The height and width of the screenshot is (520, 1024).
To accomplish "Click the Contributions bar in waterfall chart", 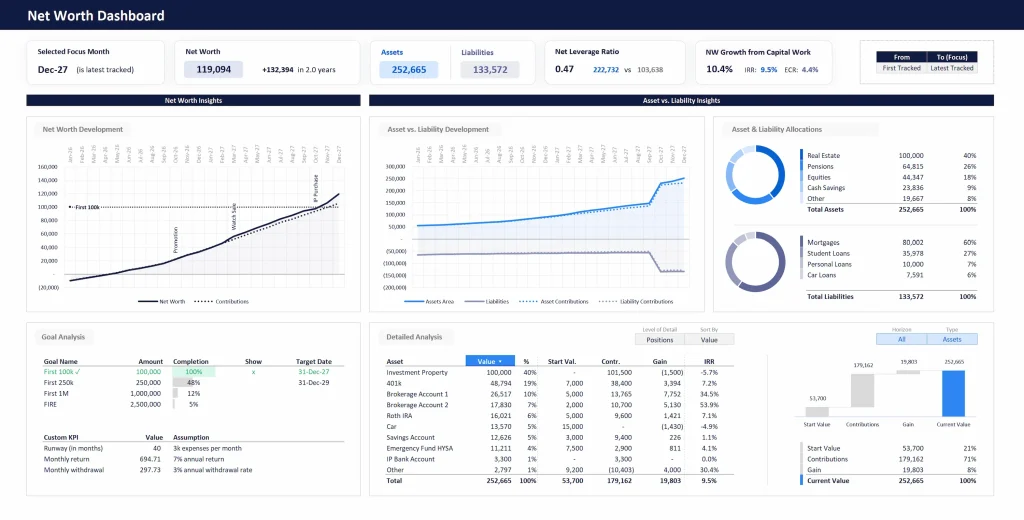I will 863,392.
